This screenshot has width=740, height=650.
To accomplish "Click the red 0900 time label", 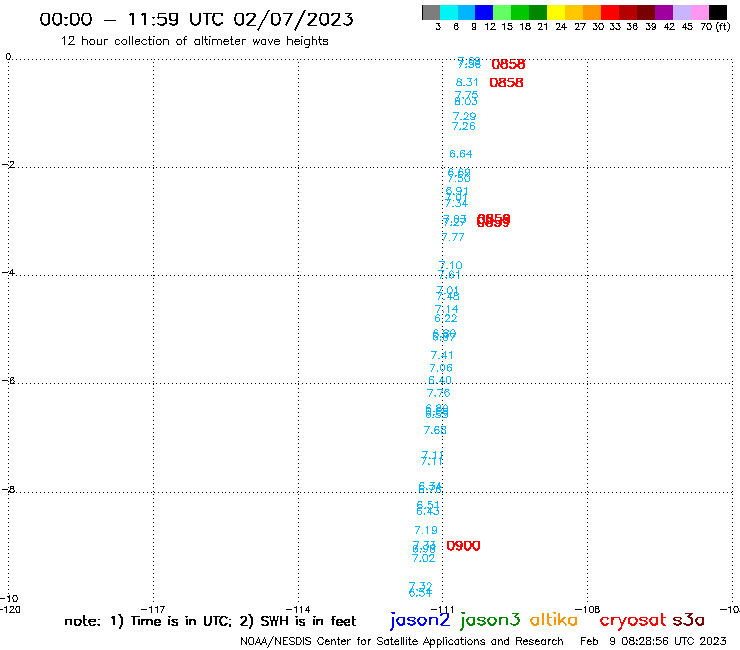I will (x=463, y=546).
